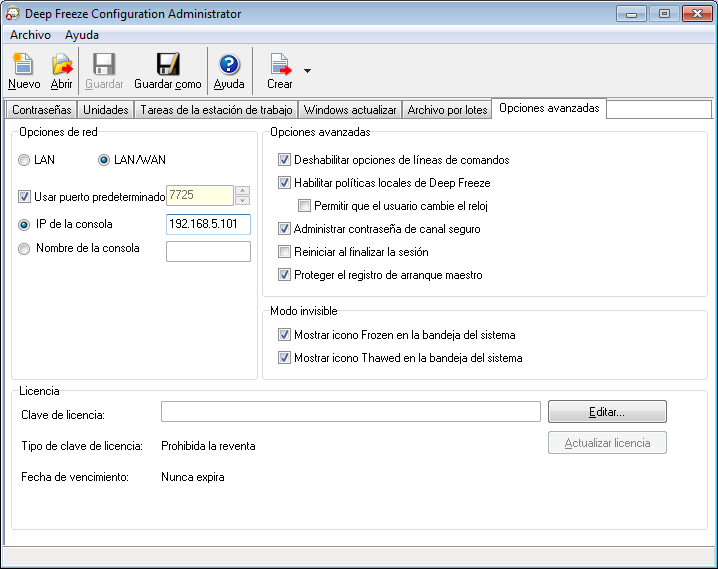Decrease port number with down spinner arrow
This screenshot has height=569, width=718.
point(242,201)
